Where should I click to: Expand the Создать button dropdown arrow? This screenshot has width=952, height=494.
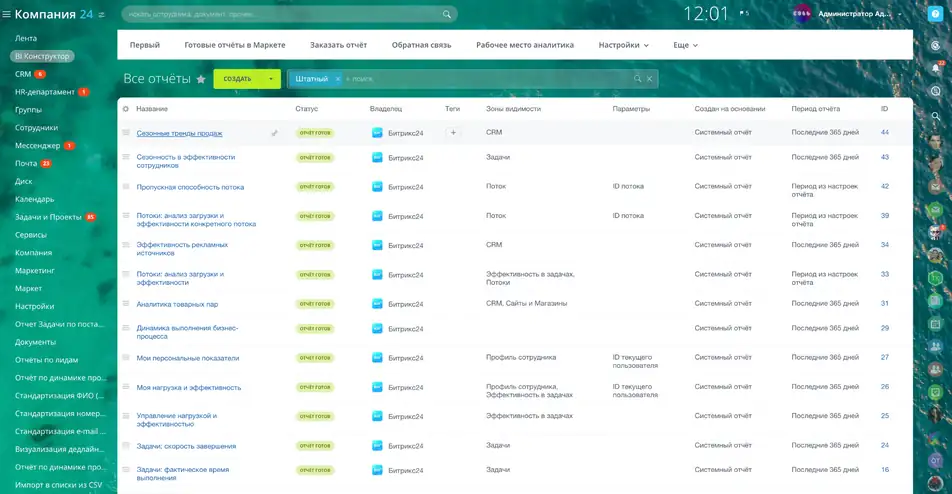270,79
